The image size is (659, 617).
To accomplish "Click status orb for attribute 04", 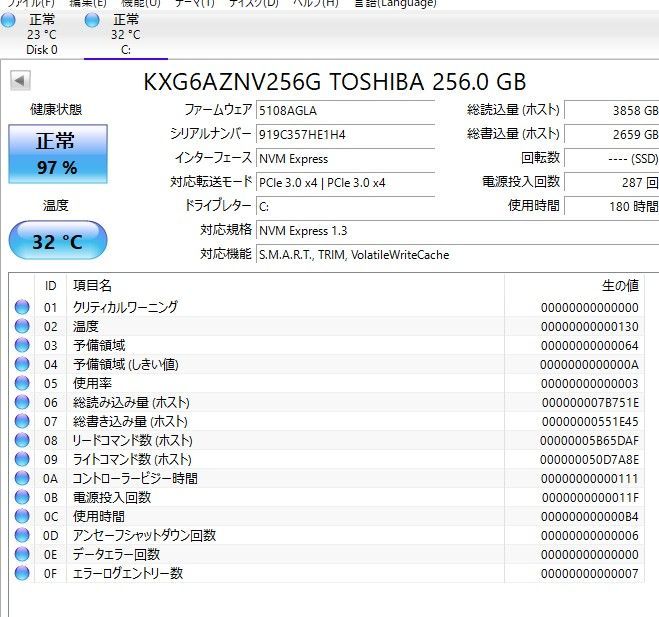I will click(x=22, y=364).
